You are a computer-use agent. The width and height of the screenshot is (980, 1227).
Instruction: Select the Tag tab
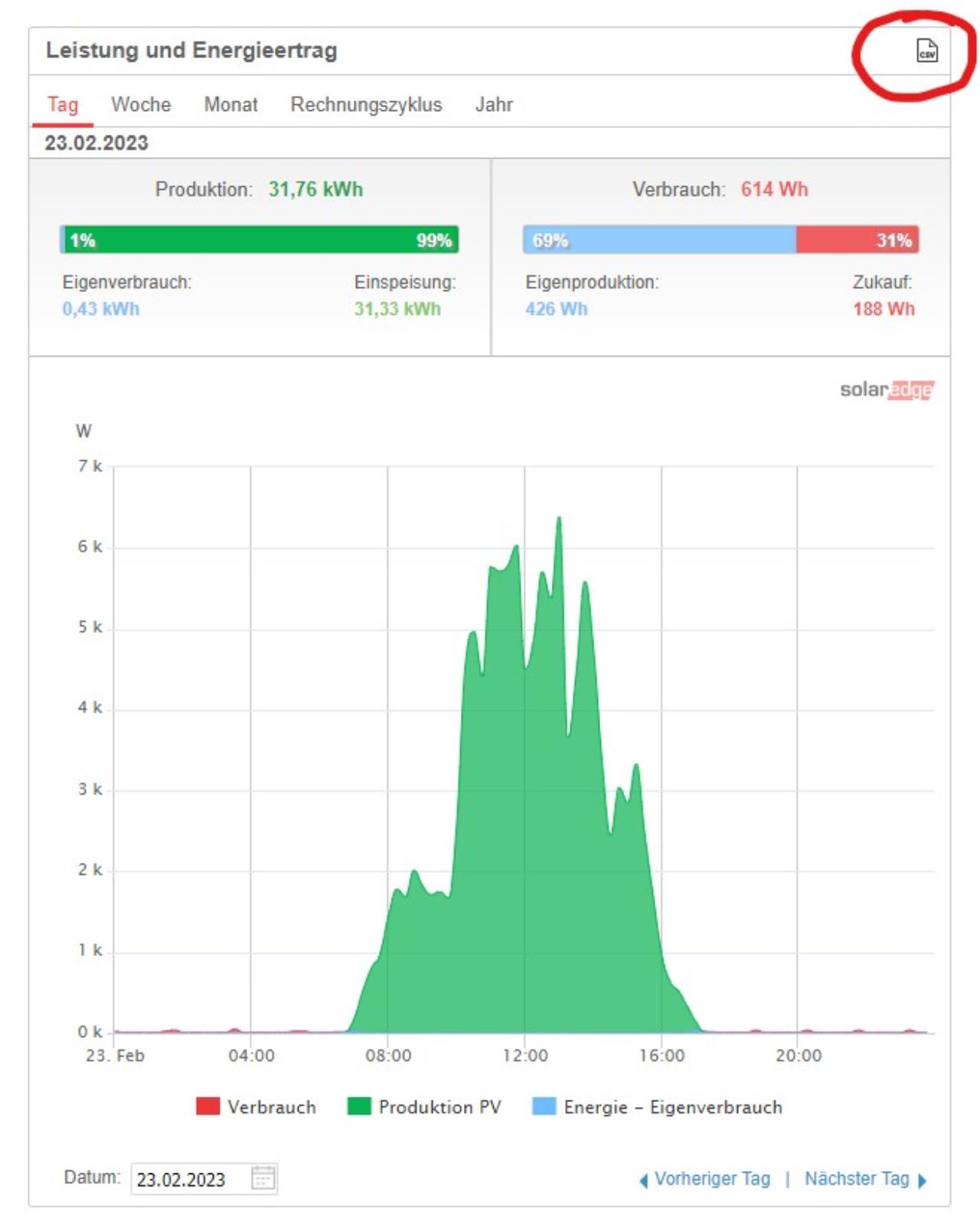[x=63, y=105]
